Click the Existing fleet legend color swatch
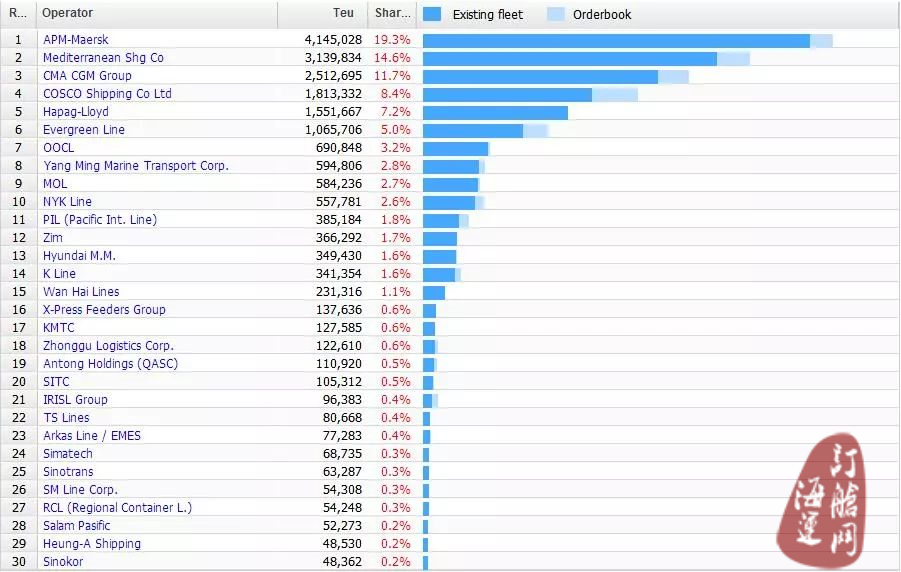 tap(432, 14)
